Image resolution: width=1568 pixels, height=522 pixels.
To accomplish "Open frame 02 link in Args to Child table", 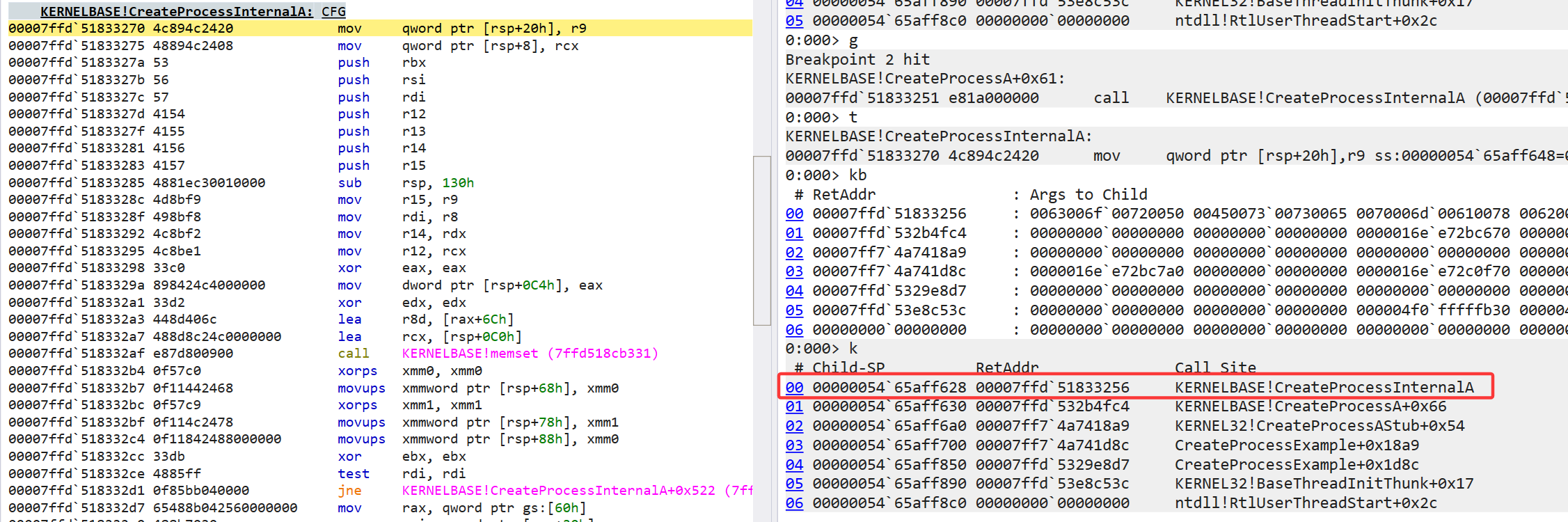I will pyautogui.click(x=794, y=253).
